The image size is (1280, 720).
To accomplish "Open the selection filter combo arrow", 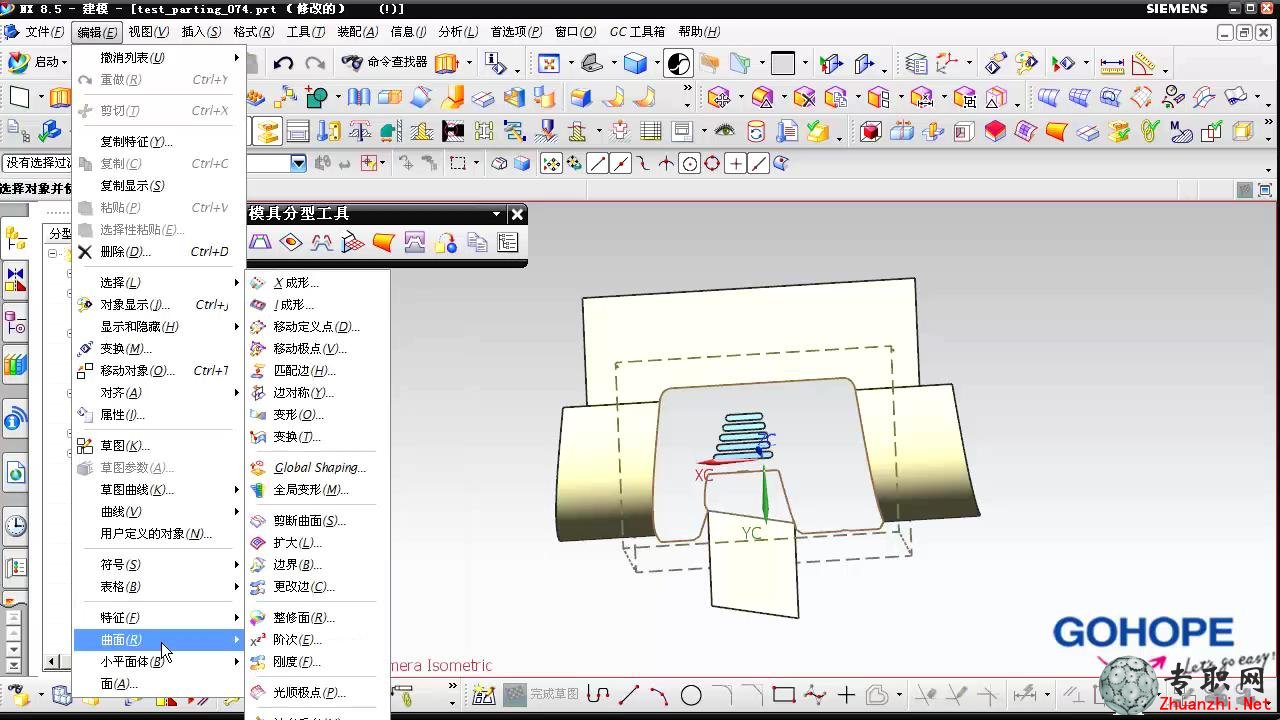I will coord(298,163).
